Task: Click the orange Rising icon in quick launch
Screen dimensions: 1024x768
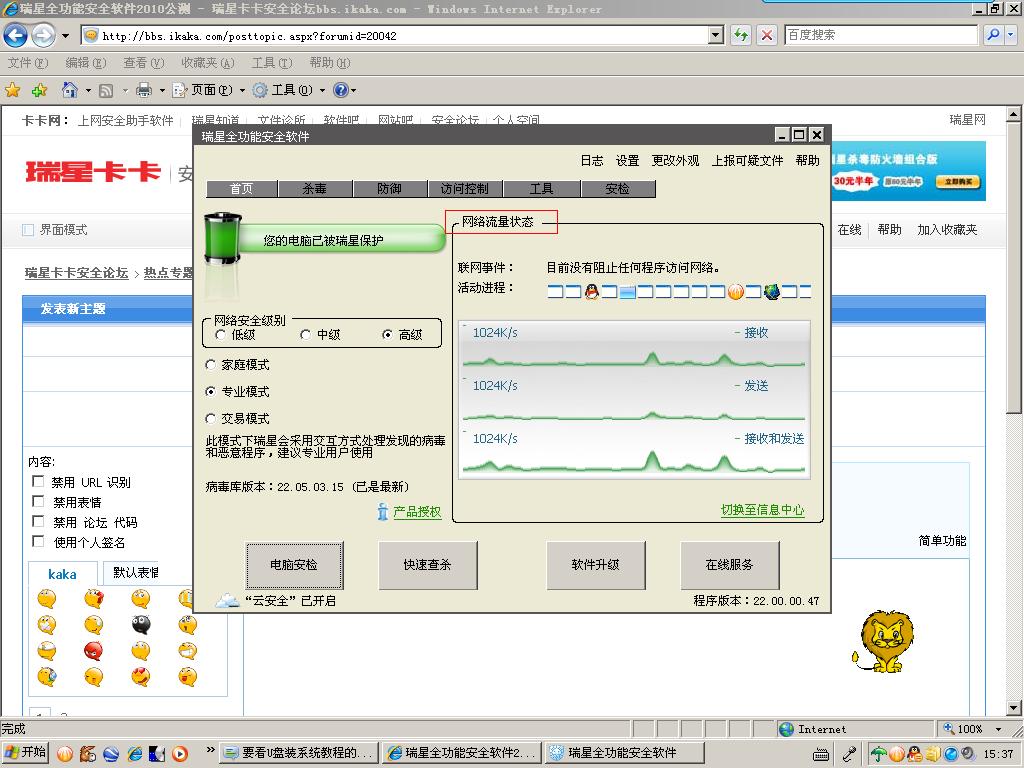Action: pos(65,754)
